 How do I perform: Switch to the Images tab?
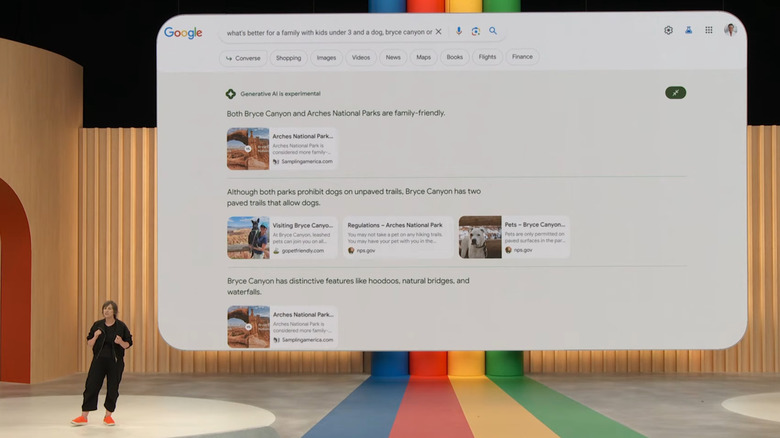[326, 58]
